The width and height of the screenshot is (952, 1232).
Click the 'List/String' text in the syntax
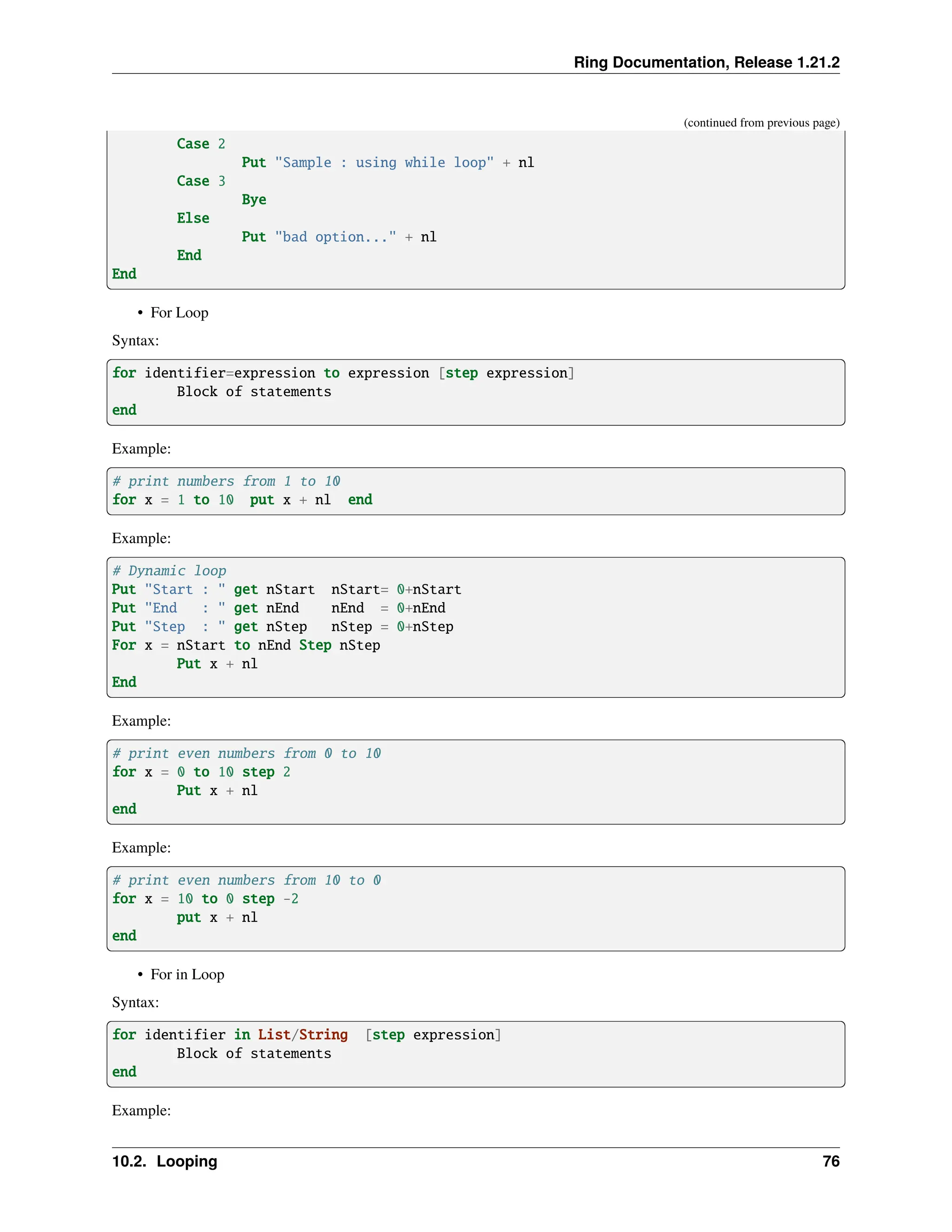point(303,1034)
